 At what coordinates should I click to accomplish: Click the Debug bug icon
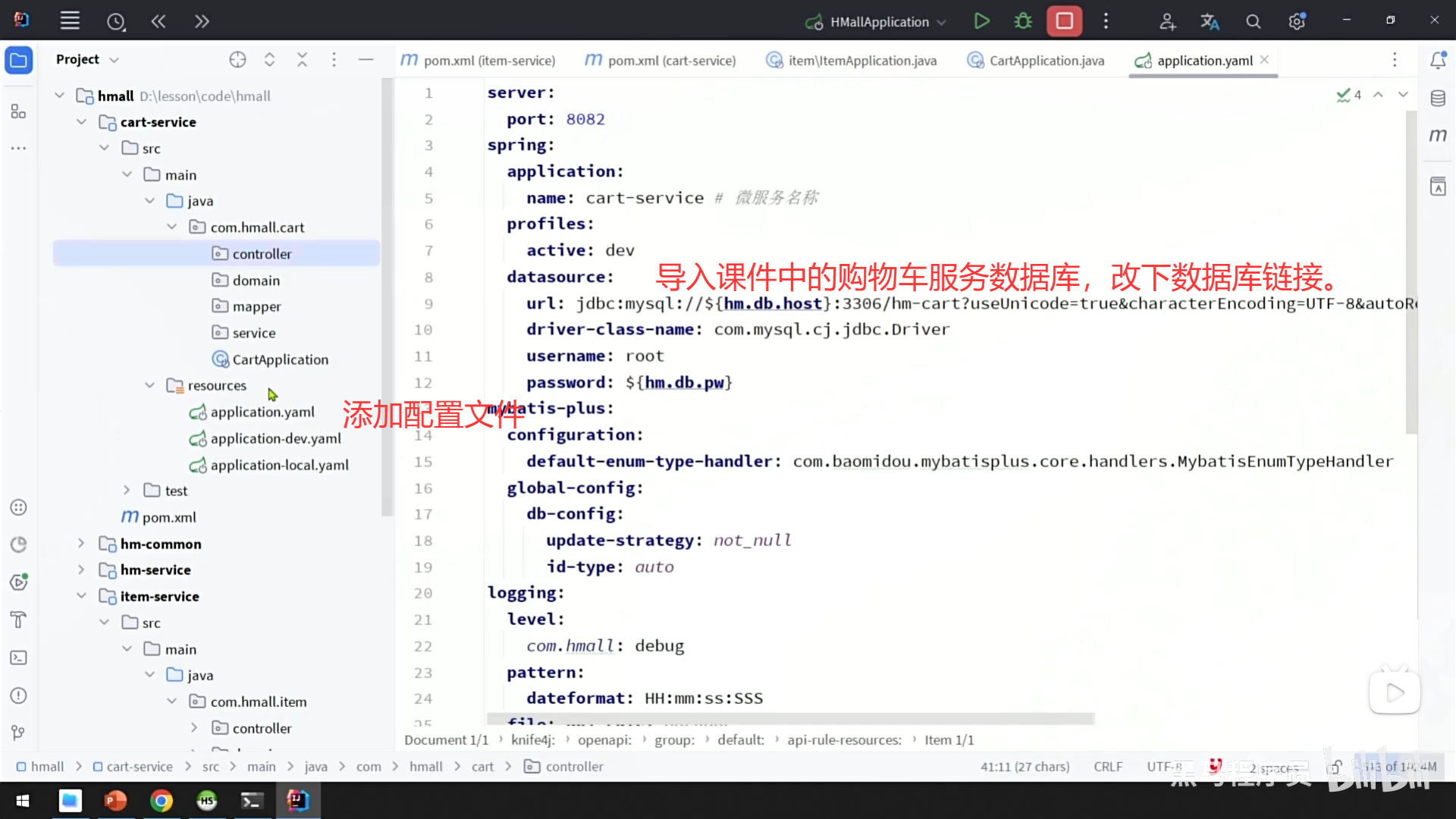coord(1023,21)
